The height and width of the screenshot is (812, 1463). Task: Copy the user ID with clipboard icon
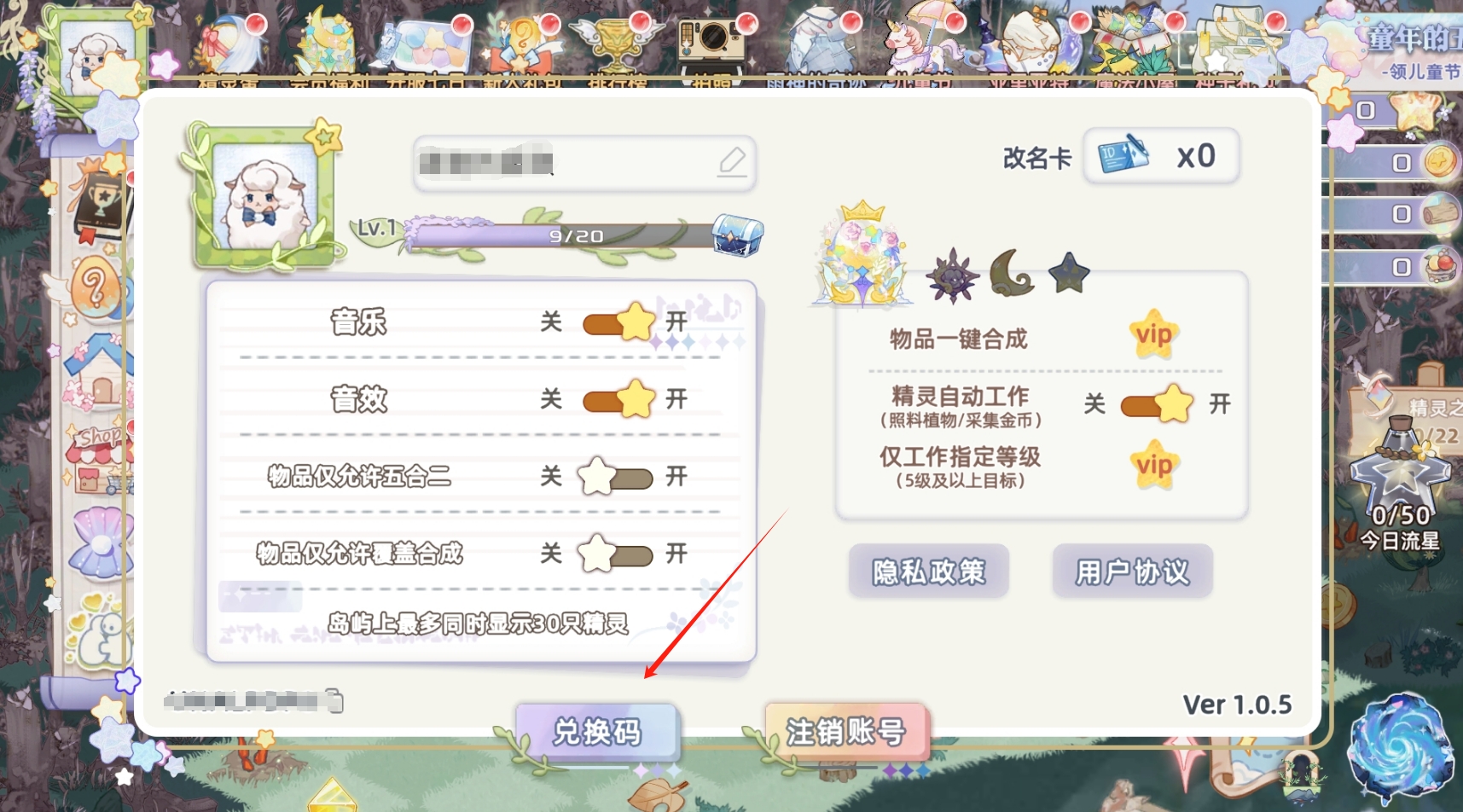pyautogui.click(x=334, y=701)
